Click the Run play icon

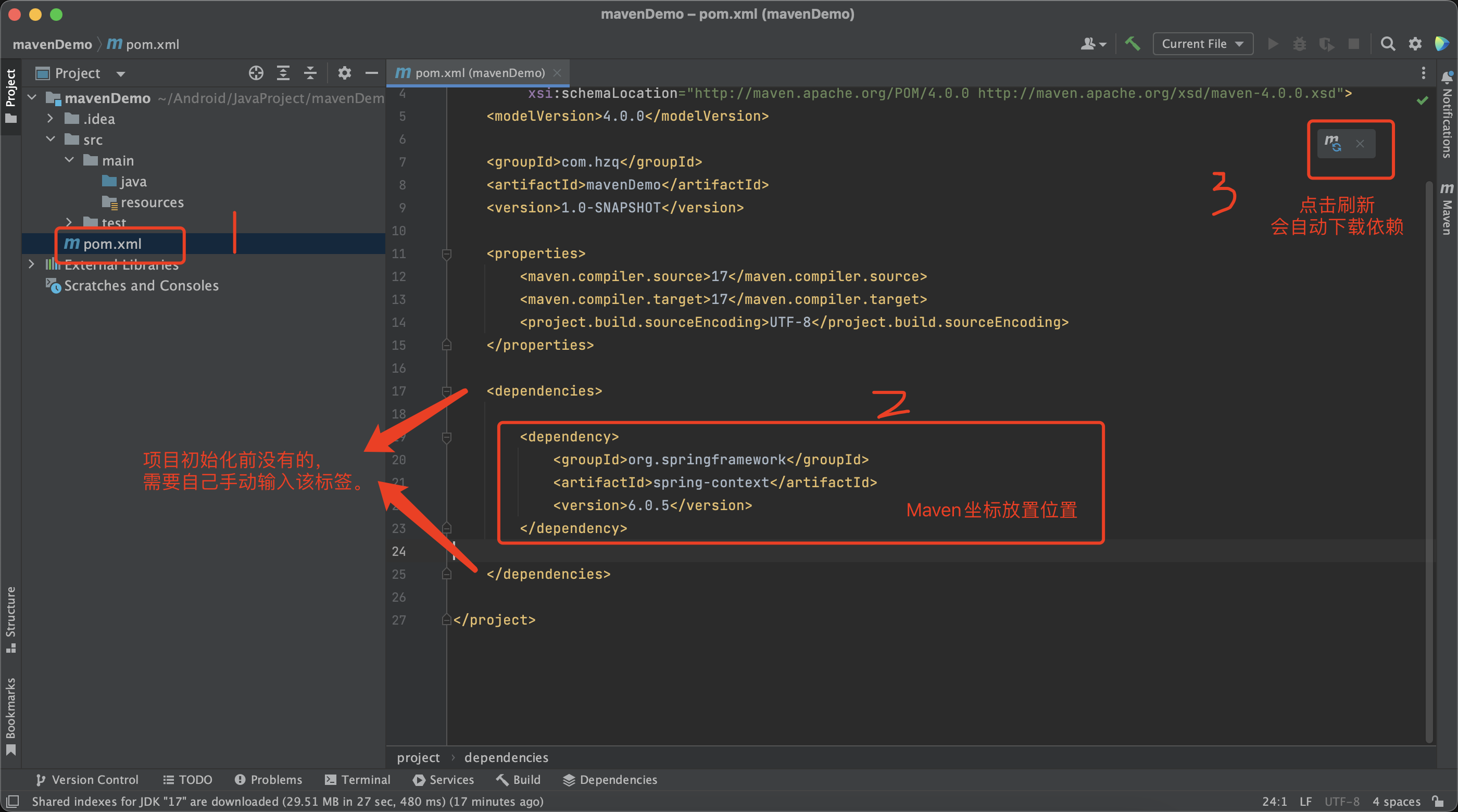coord(1273,44)
